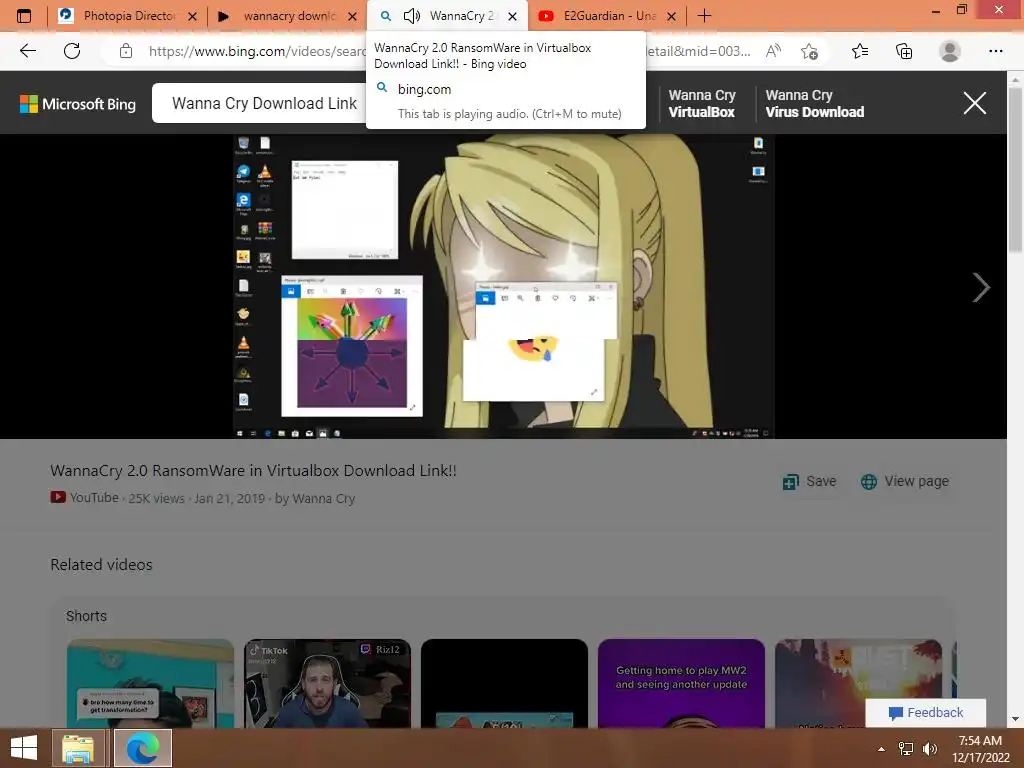Open Settings and more ellipsis menu

(x=995, y=51)
